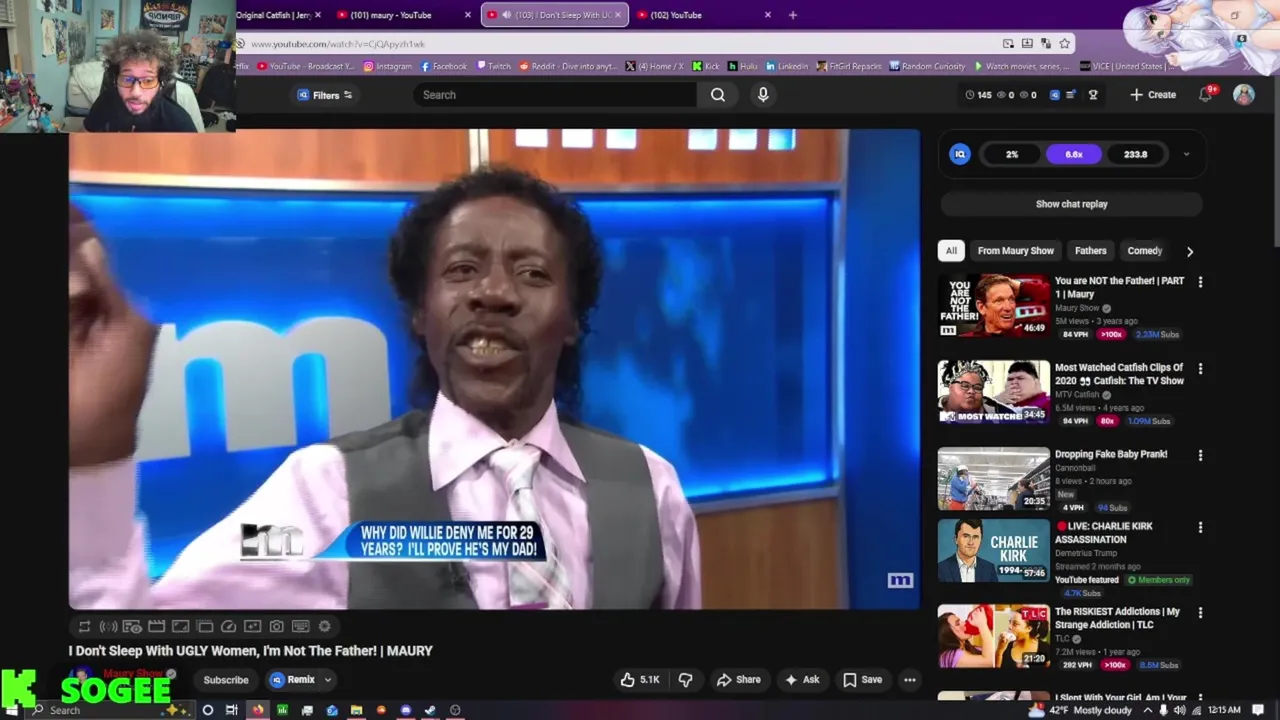Open the more actions ellipsis under video
1280x720 pixels.
click(910, 680)
